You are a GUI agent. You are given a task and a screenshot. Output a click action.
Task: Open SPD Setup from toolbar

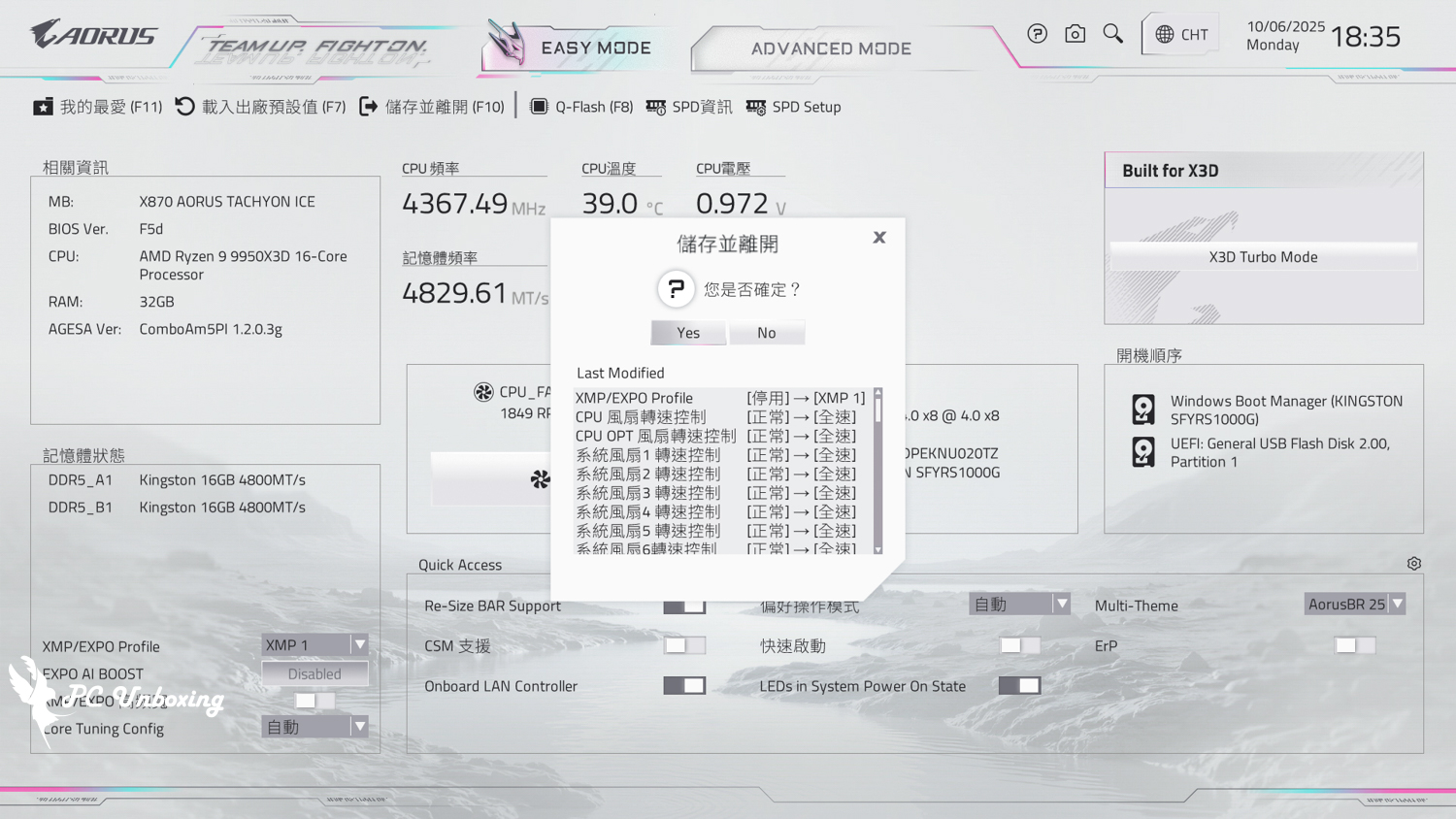(793, 107)
